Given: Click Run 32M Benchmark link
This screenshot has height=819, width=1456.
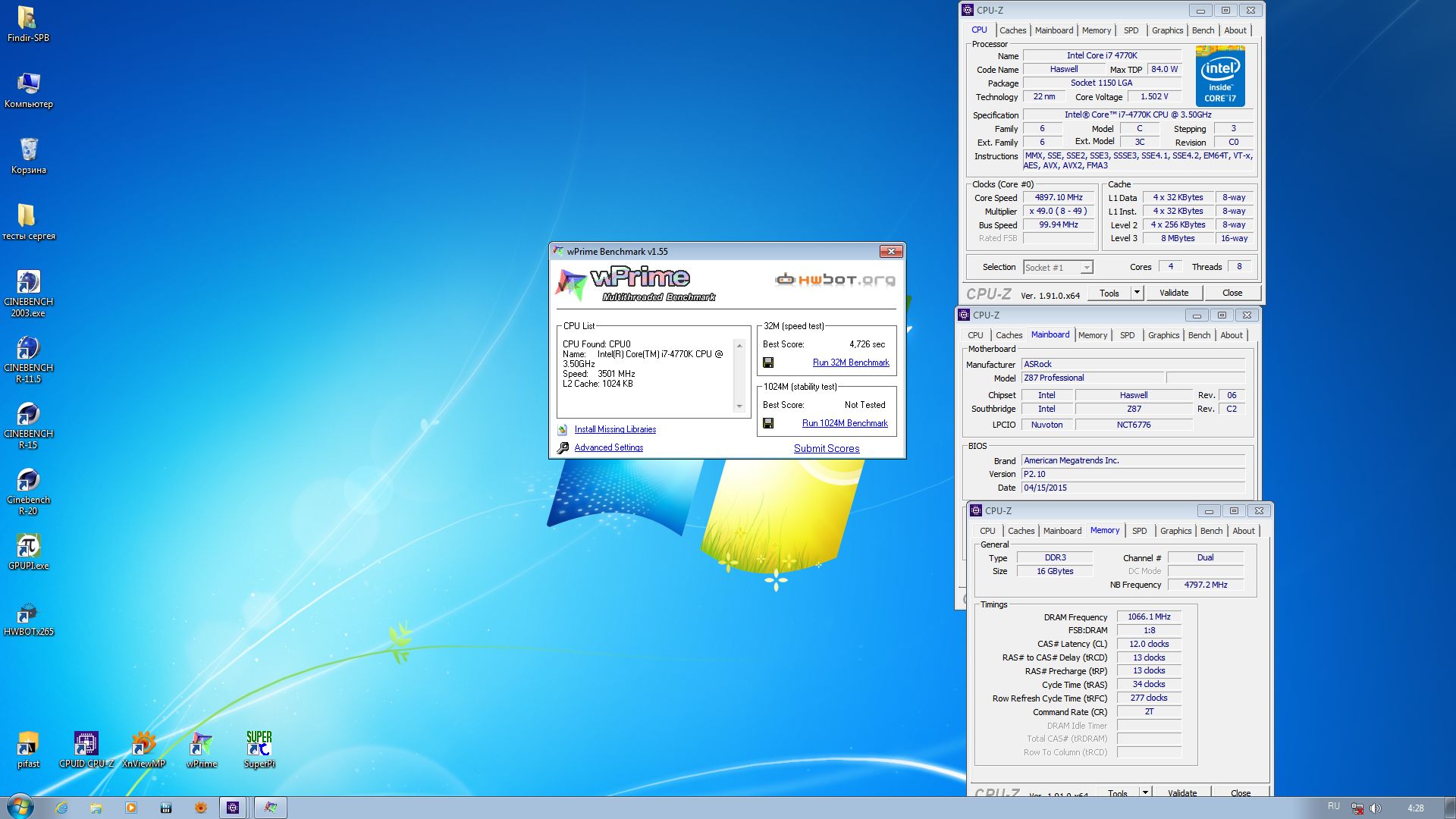Looking at the screenshot, I should [x=851, y=362].
